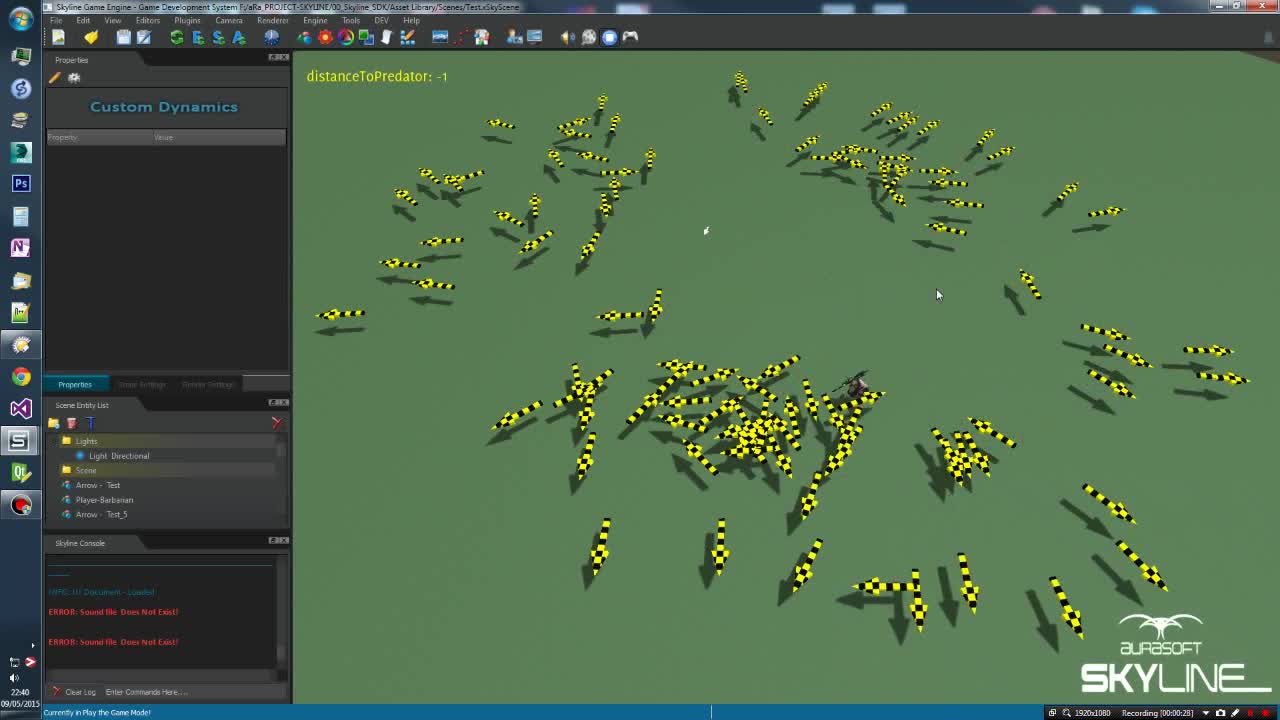Select the Player-Barbarian entity in the scene list
1280x720 pixels.
[x=103, y=500]
